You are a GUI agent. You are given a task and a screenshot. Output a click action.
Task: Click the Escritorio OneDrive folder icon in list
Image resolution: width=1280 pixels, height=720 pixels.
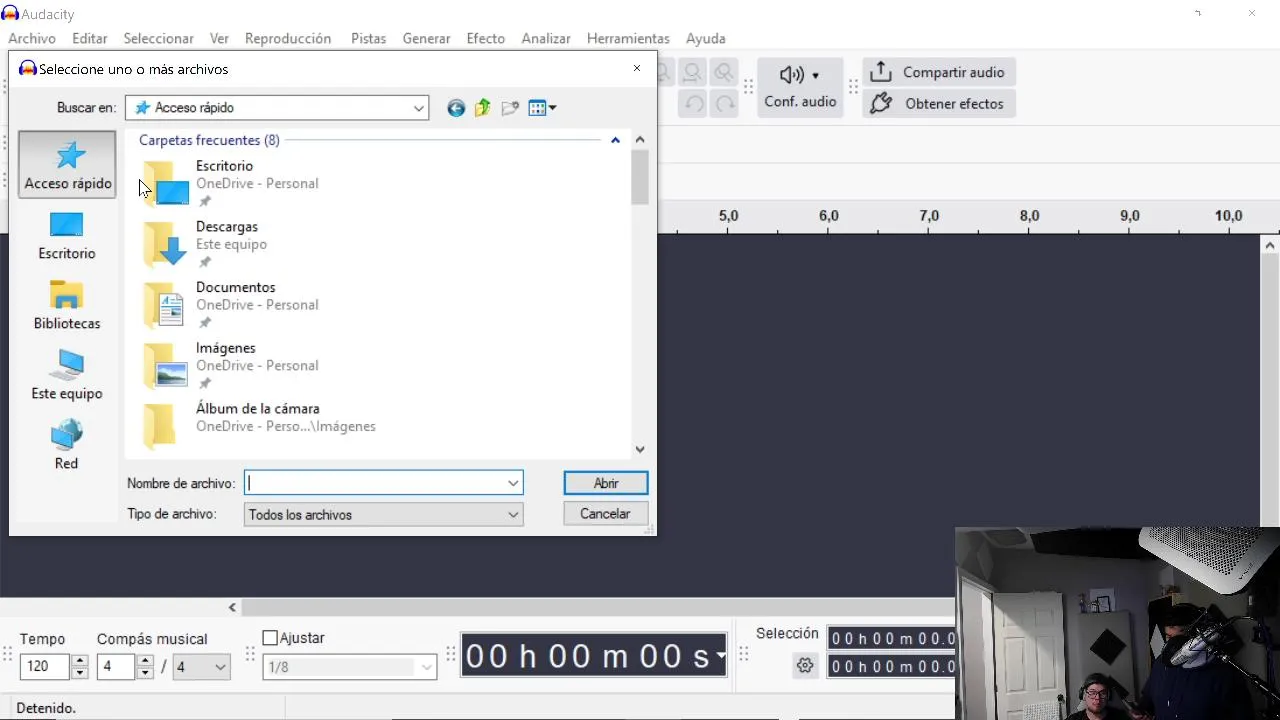coord(165,183)
